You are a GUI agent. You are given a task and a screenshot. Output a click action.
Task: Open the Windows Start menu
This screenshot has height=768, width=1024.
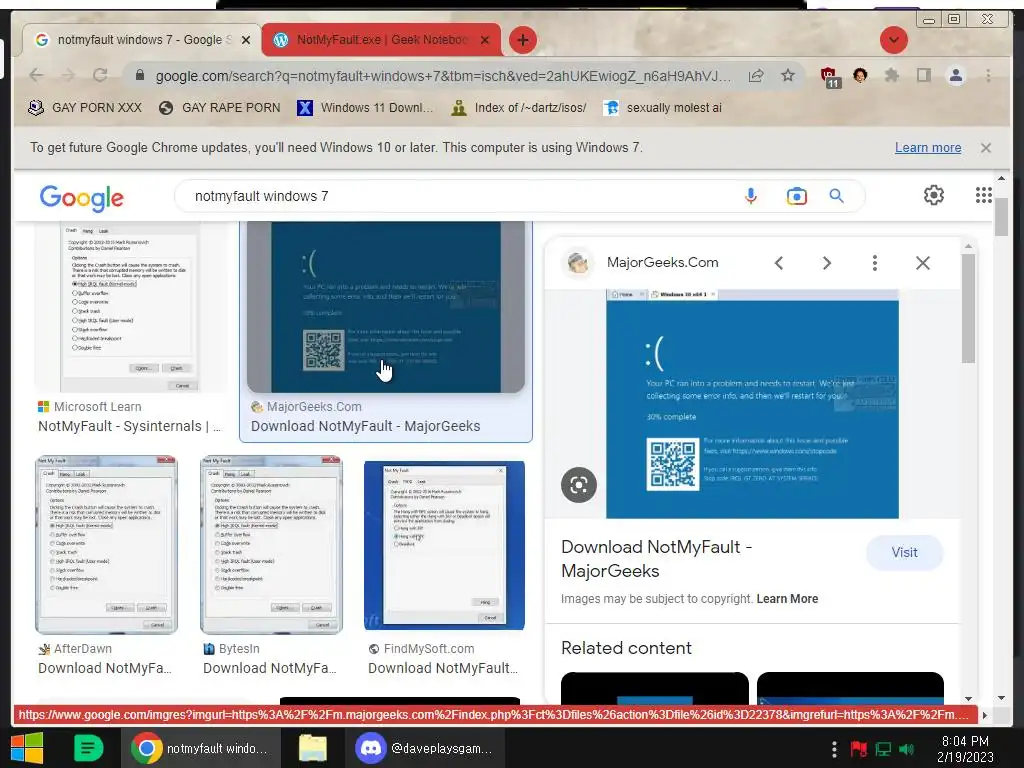[x=27, y=748]
